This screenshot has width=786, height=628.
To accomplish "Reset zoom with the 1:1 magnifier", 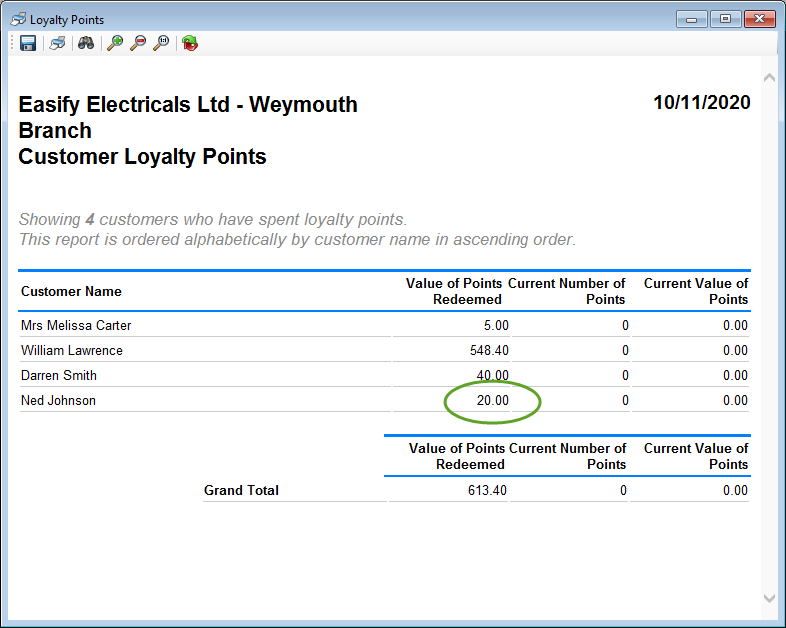I will (161, 43).
